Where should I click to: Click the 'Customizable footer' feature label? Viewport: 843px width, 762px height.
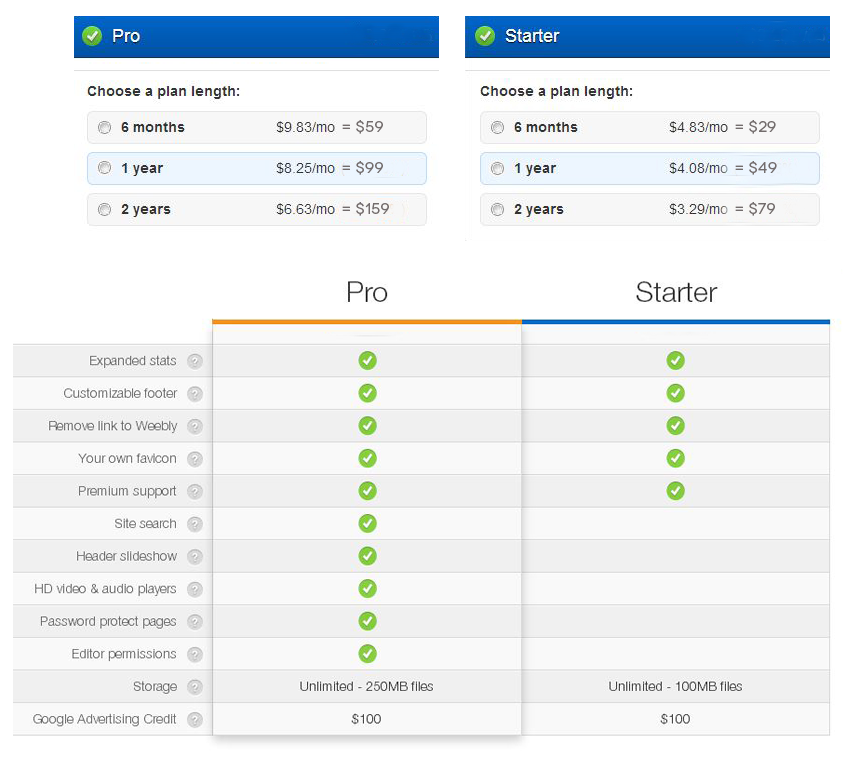pyautogui.click(x=120, y=393)
